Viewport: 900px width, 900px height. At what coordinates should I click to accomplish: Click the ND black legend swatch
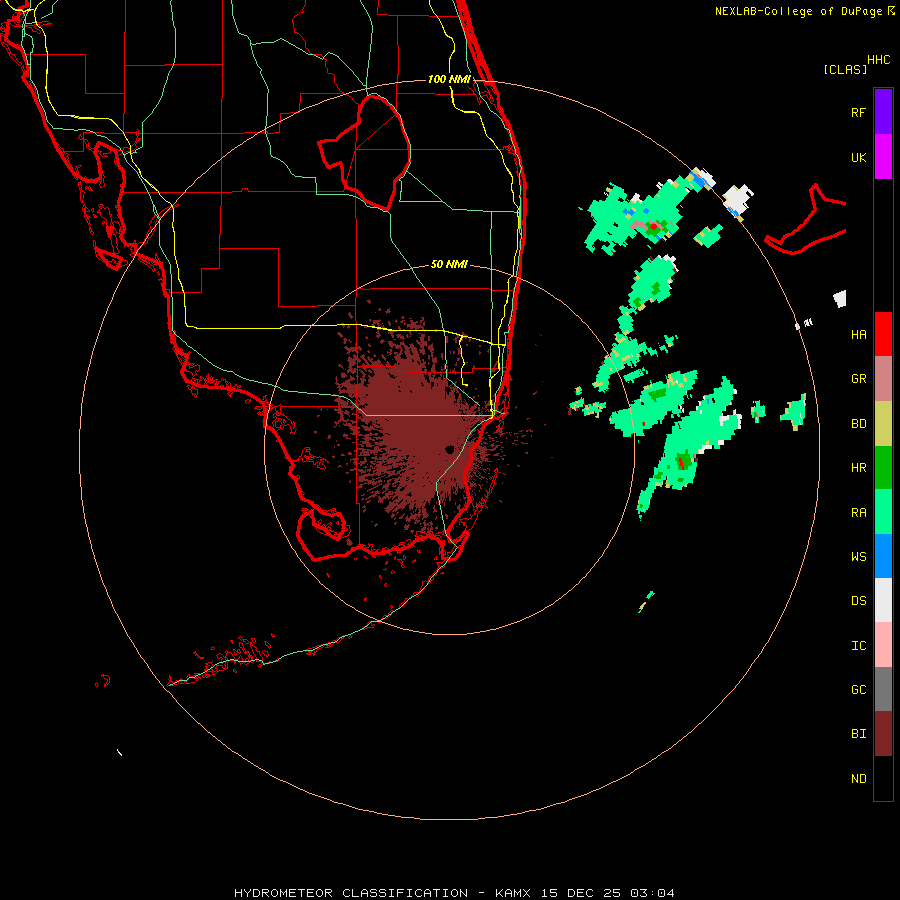tap(883, 778)
